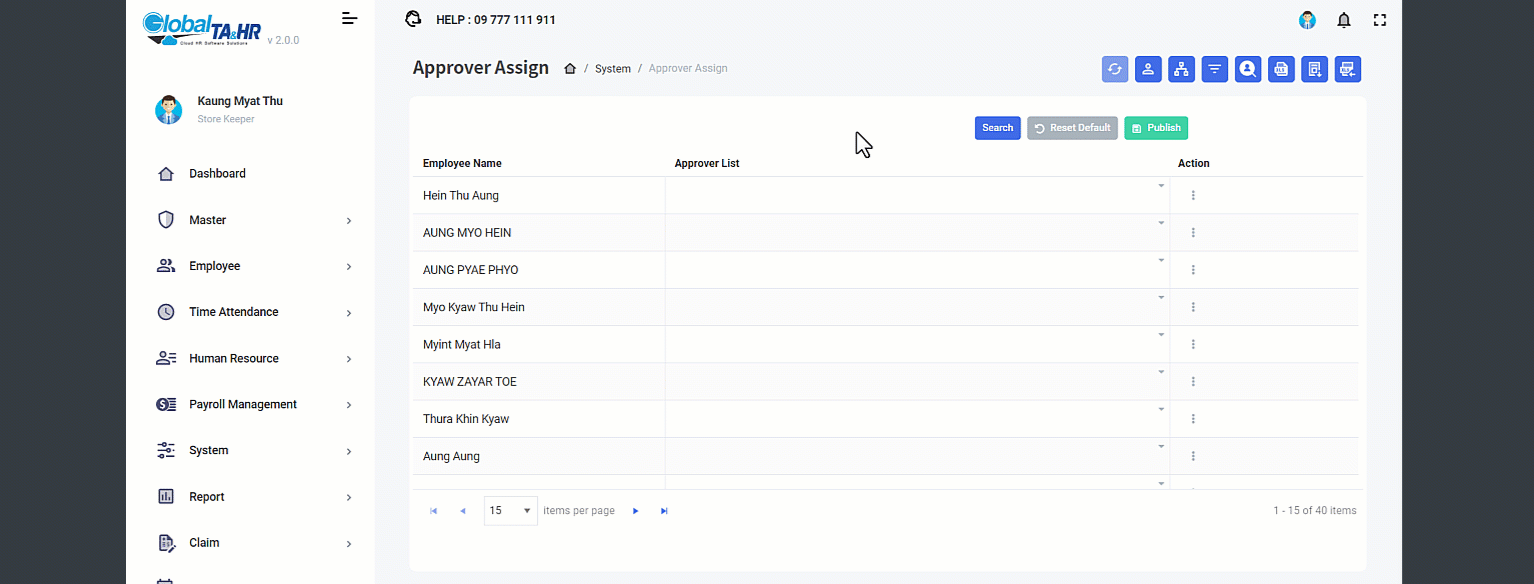The height and width of the screenshot is (584, 1534).
Task: Open Approver List dropdown for Hein Thu Aung
Action: coord(1161,186)
